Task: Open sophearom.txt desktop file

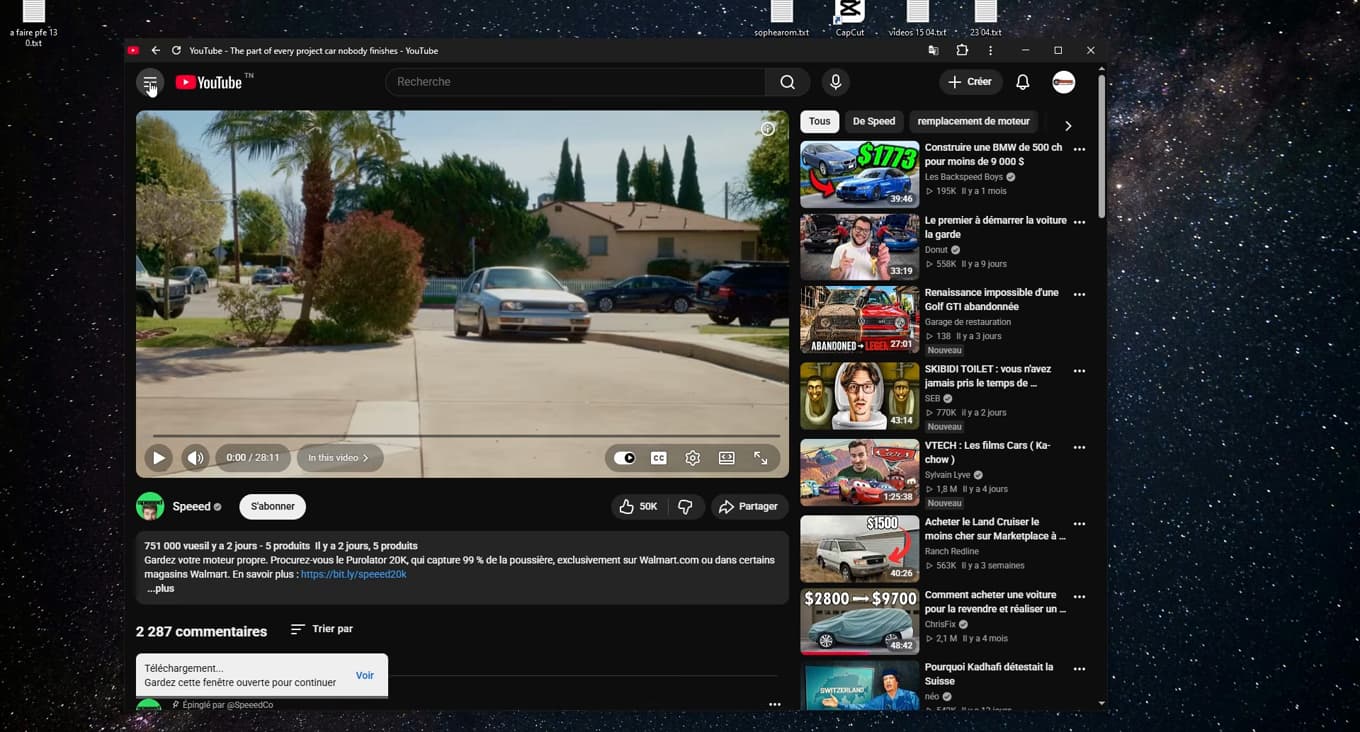Action: (782, 17)
